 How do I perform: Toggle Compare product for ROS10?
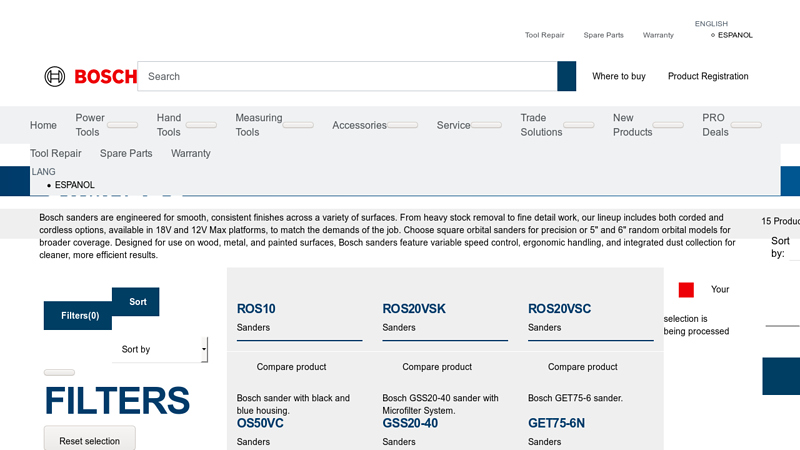pyautogui.click(x=291, y=367)
